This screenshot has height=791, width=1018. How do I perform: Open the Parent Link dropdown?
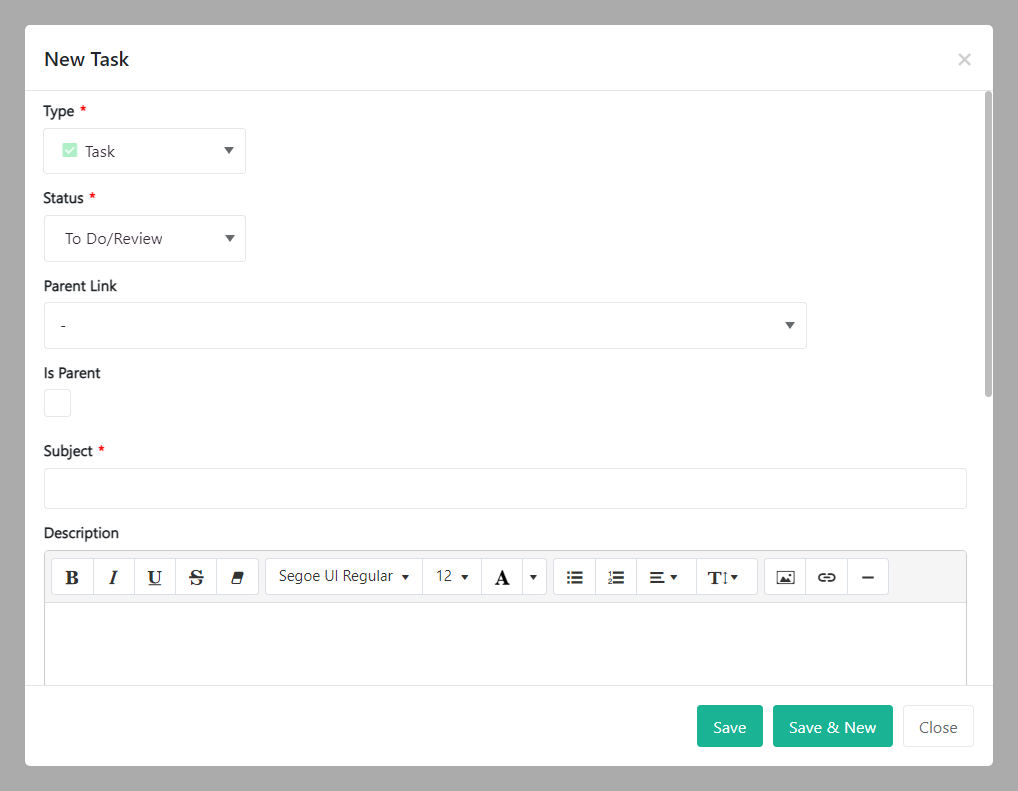tap(425, 325)
